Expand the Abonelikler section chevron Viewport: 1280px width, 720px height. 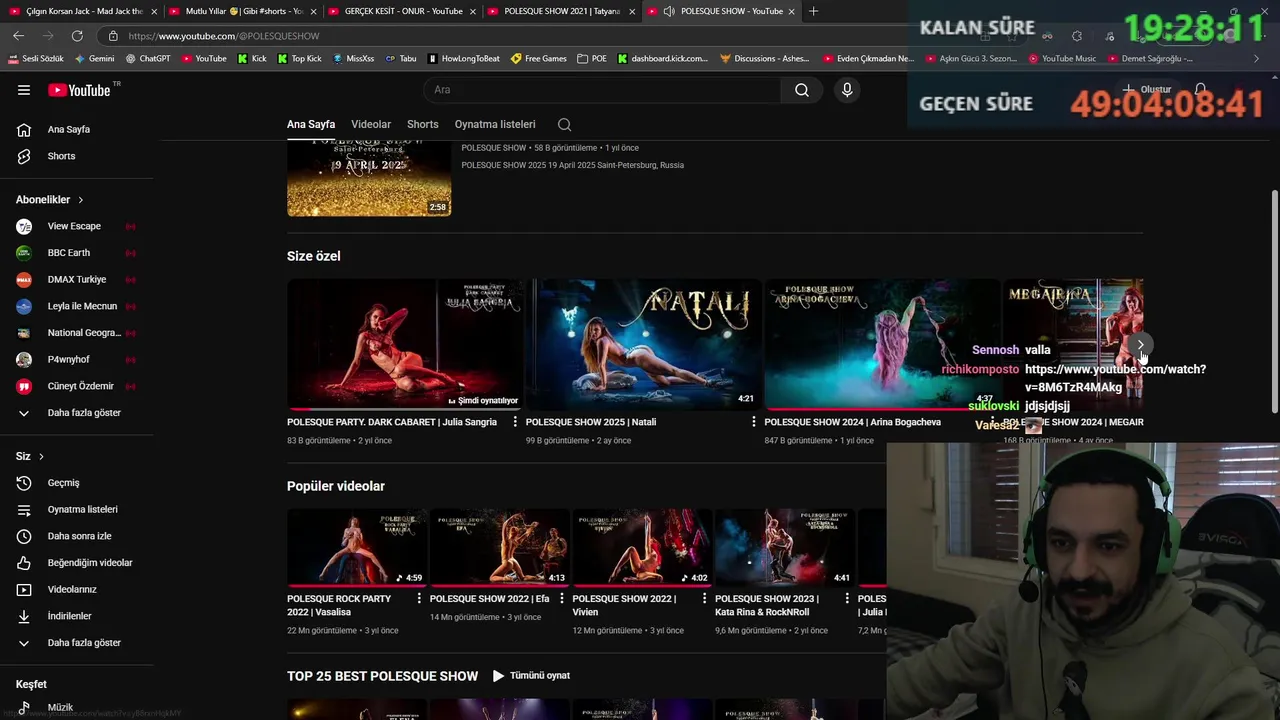(81, 200)
